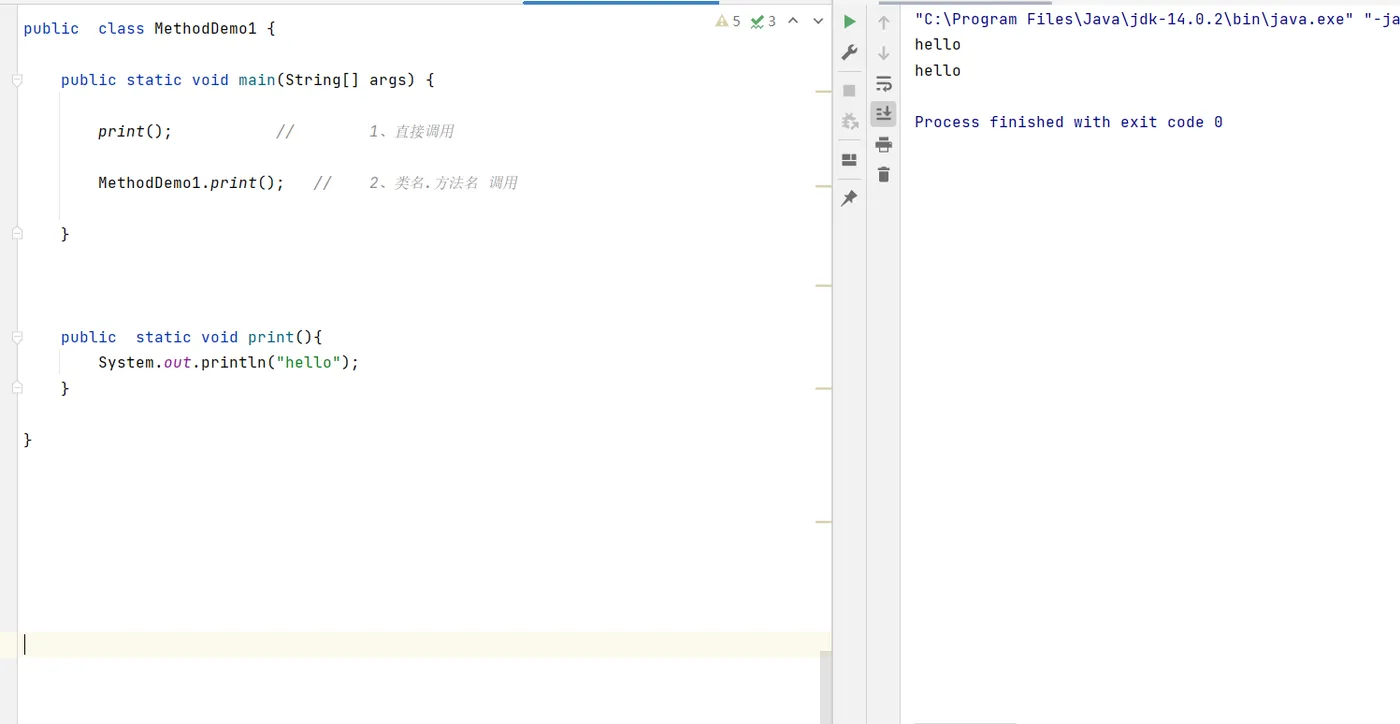The image size is (1400, 724).
Task: Collapse the print method fold marker
Action: pyautogui.click(x=17, y=337)
